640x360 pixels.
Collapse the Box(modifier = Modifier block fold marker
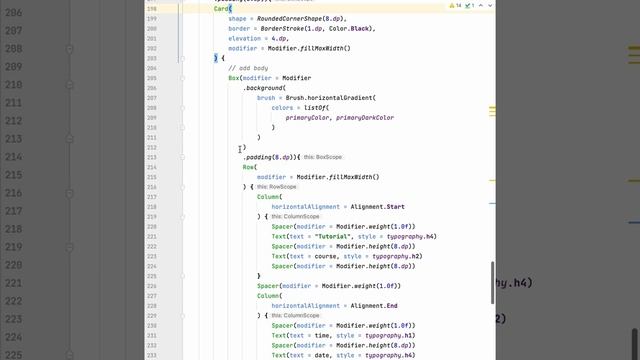click(182, 78)
